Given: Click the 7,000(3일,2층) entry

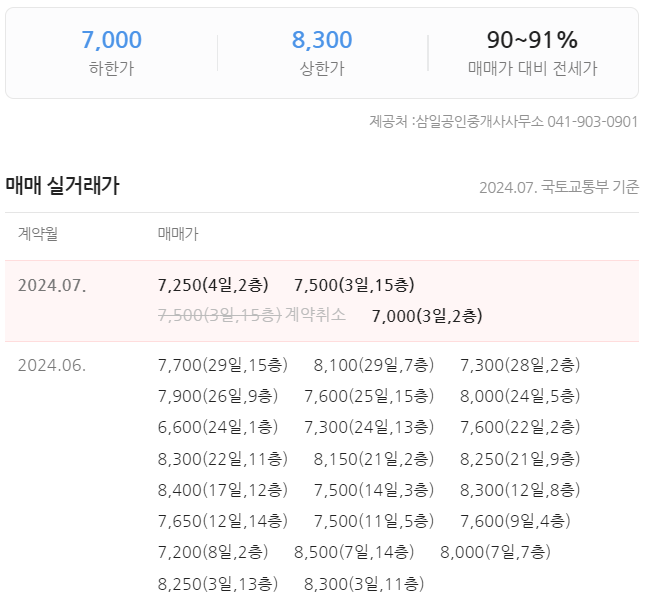Looking at the screenshot, I should [427, 316].
